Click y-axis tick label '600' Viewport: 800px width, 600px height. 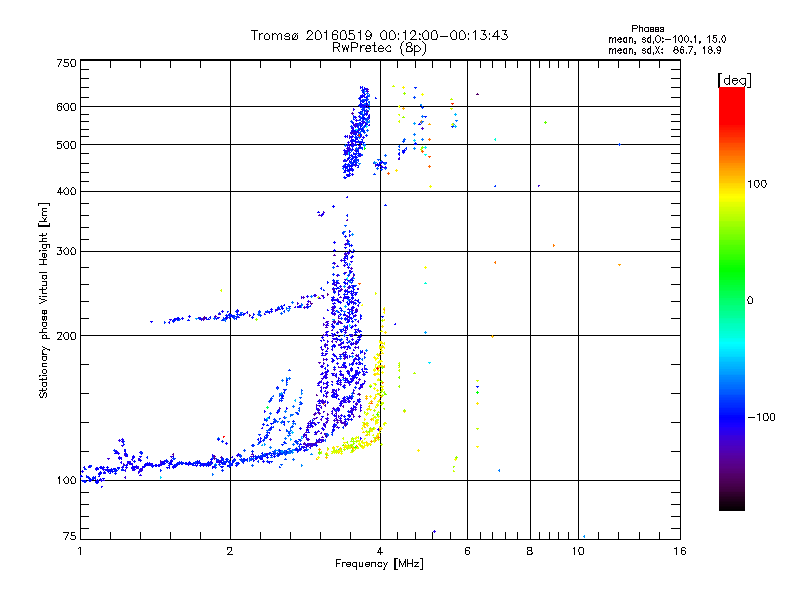[x=66, y=107]
